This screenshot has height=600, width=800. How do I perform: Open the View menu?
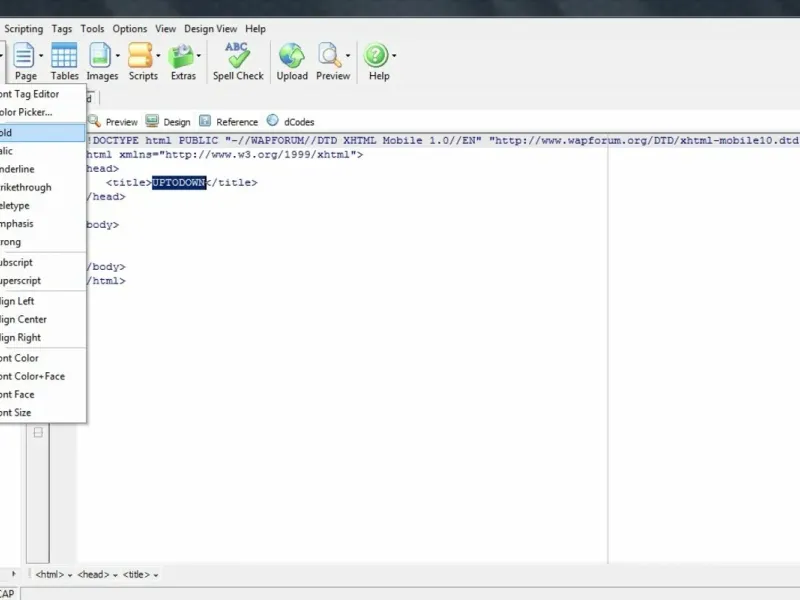point(165,29)
